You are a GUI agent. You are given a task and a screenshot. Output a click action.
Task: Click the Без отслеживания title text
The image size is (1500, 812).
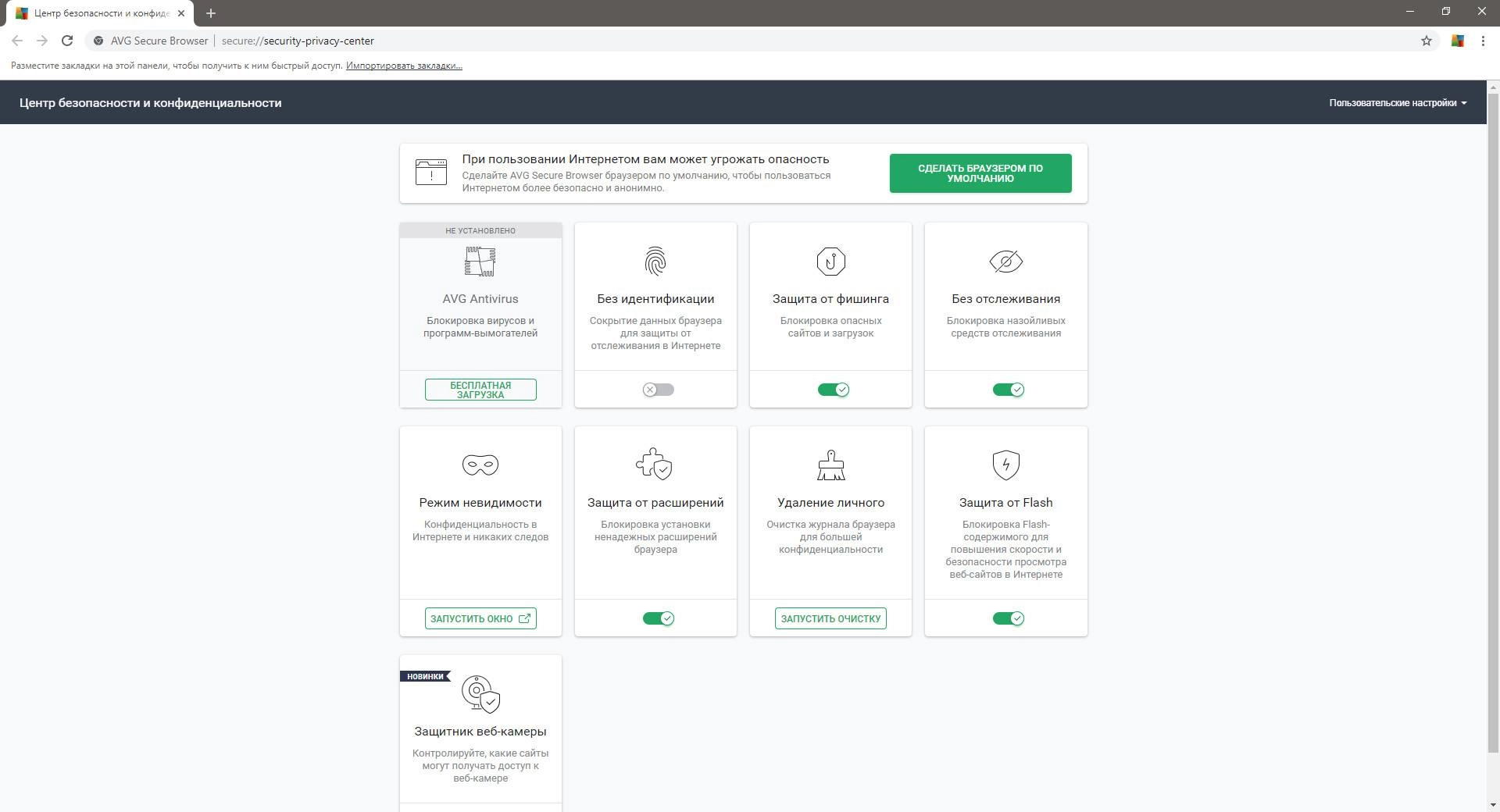tap(1005, 299)
